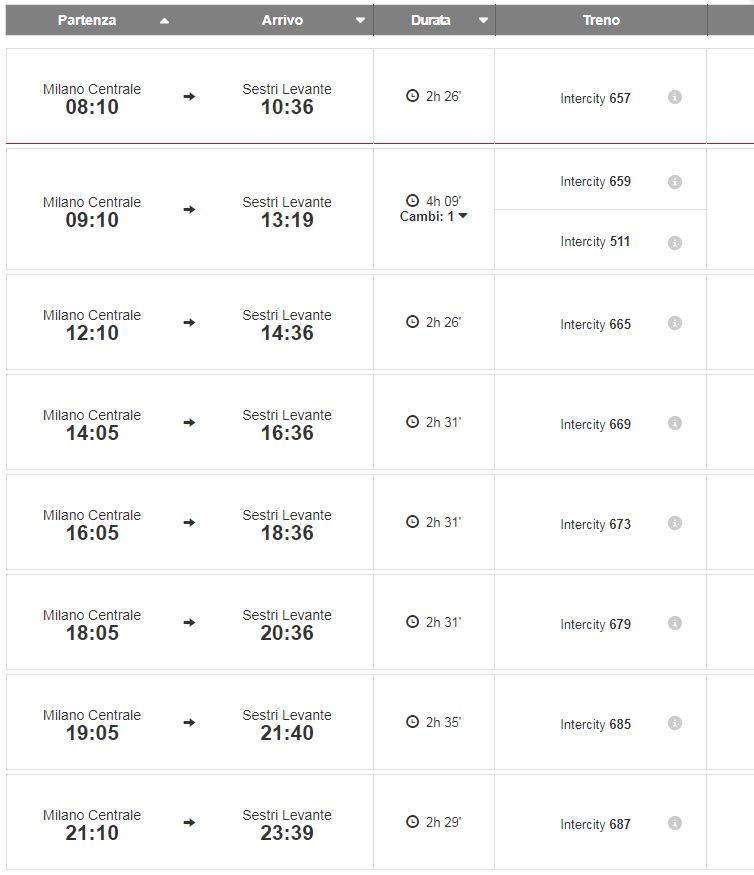Image resolution: width=754 pixels, height=875 pixels.
Task: Select the 21:10 Milano Centrale departure
Action: (x=92, y=824)
